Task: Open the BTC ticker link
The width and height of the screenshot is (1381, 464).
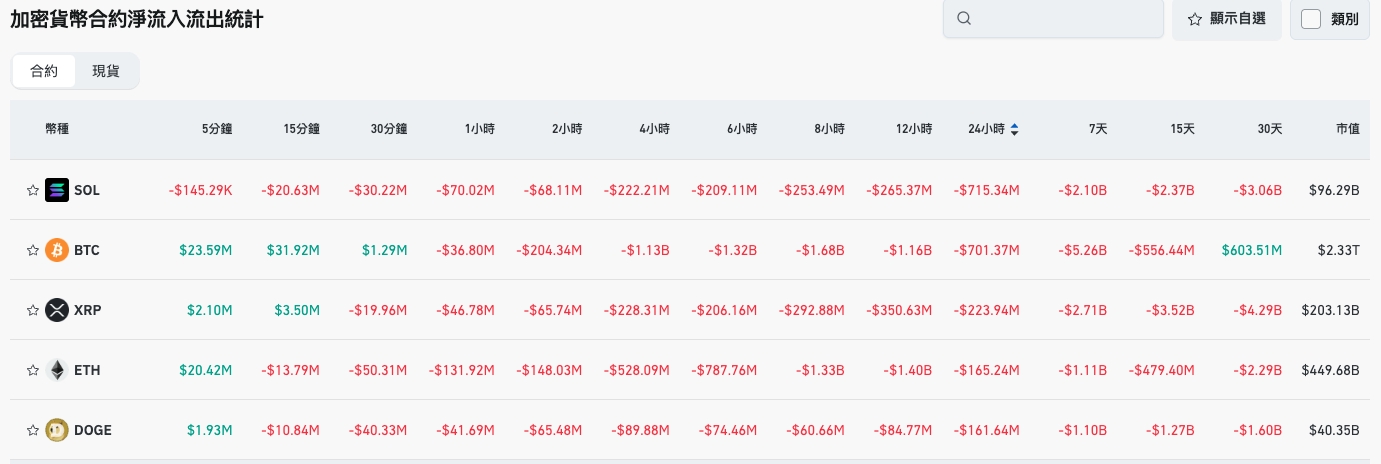Action: pyautogui.click(x=87, y=250)
